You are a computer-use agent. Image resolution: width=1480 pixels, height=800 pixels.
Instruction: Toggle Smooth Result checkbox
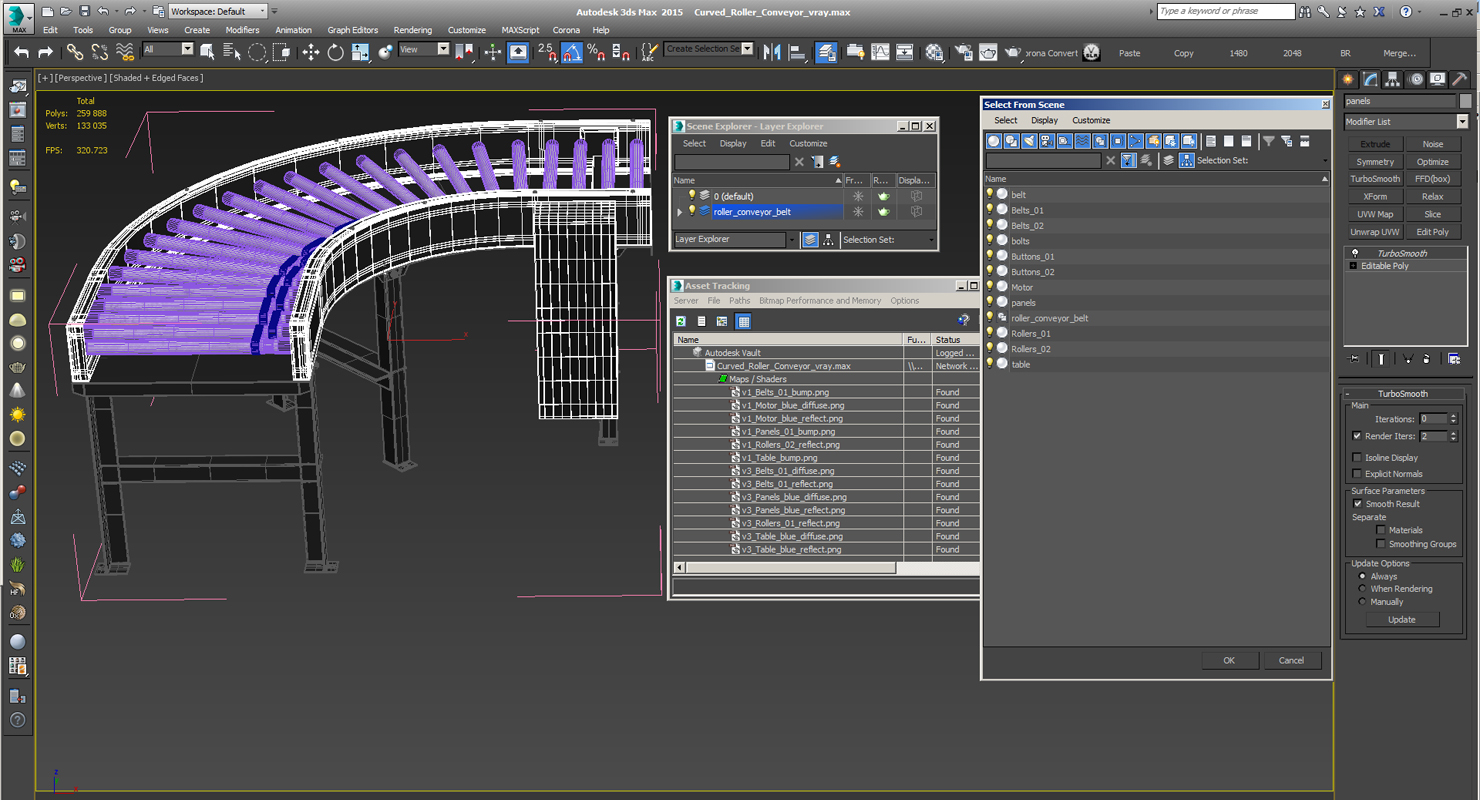point(1357,504)
